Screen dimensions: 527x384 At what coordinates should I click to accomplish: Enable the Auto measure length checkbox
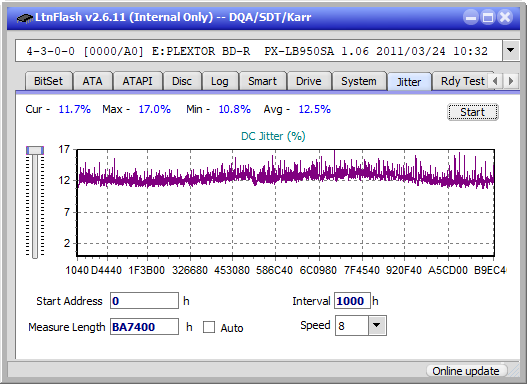(209, 327)
